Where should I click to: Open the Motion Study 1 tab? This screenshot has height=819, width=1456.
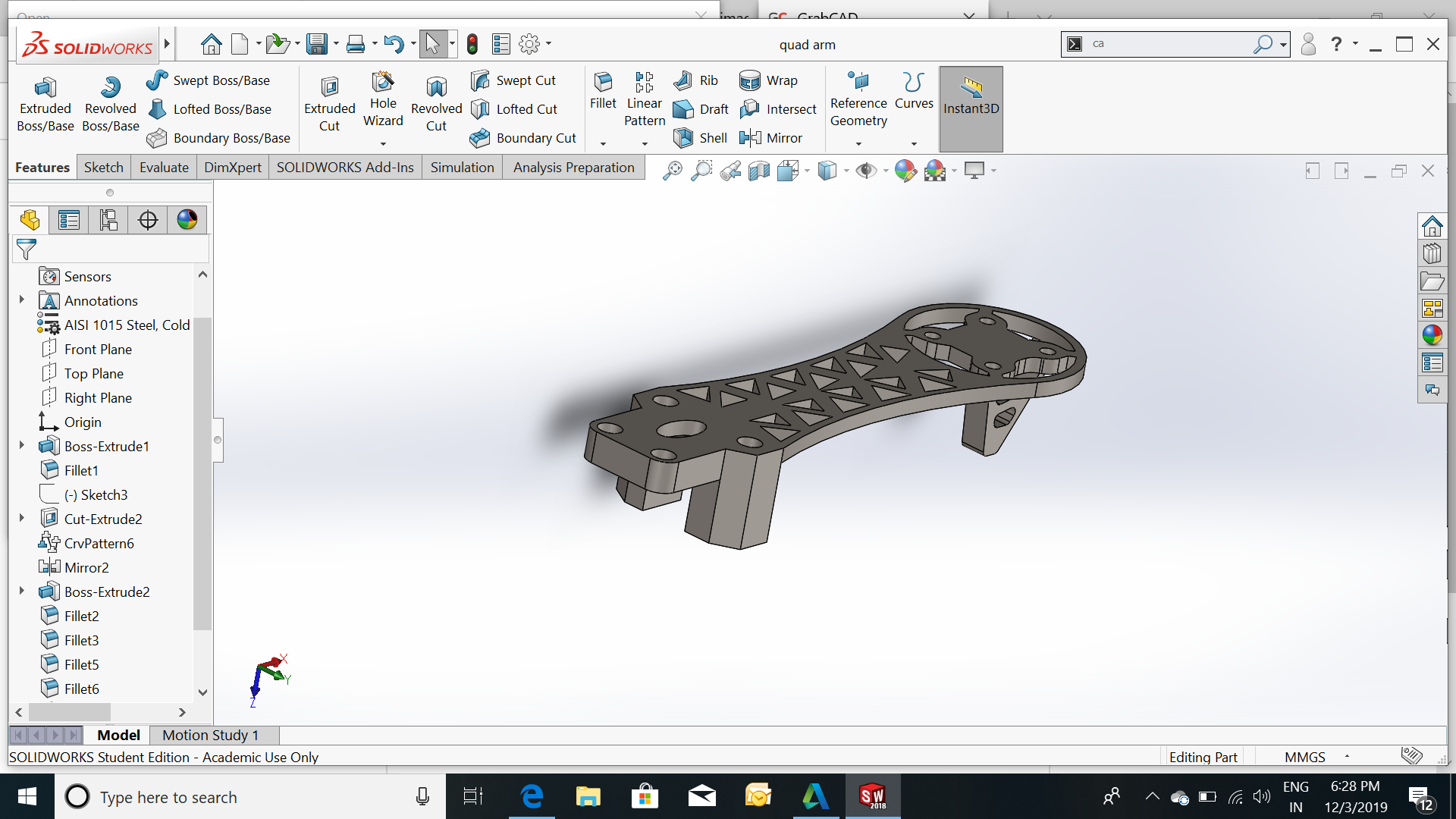(x=210, y=735)
